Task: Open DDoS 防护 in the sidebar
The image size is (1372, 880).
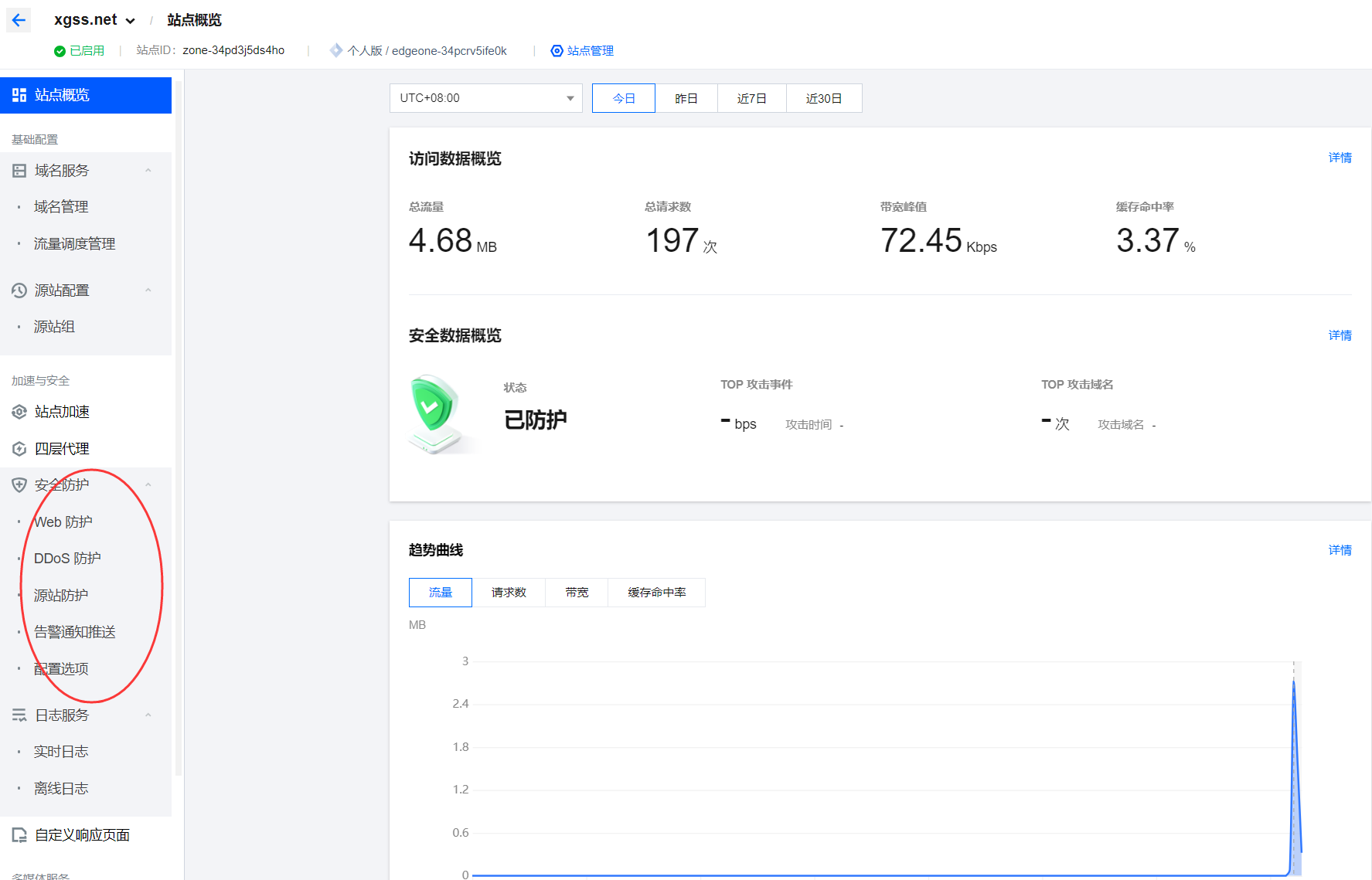Action: [67, 559]
